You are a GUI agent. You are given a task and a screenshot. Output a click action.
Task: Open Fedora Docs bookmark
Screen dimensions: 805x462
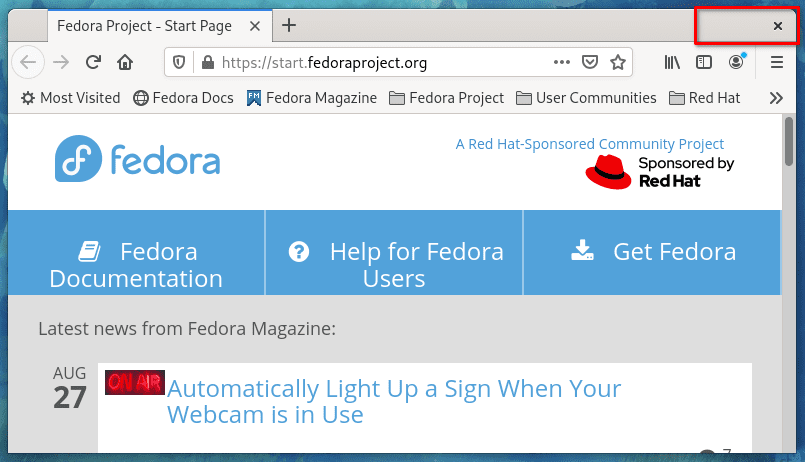tap(183, 98)
